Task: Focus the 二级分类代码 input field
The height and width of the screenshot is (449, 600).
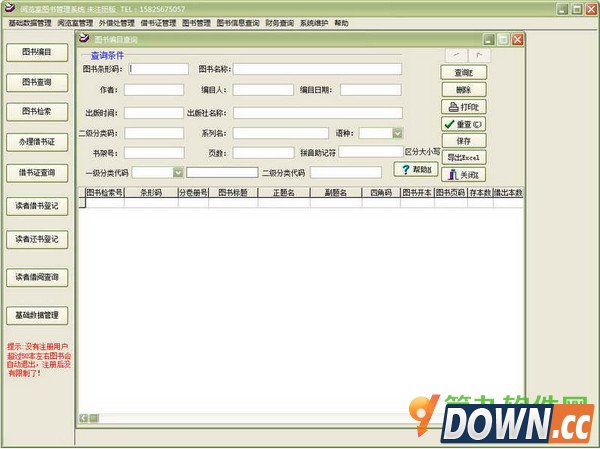Action: [346, 173]
